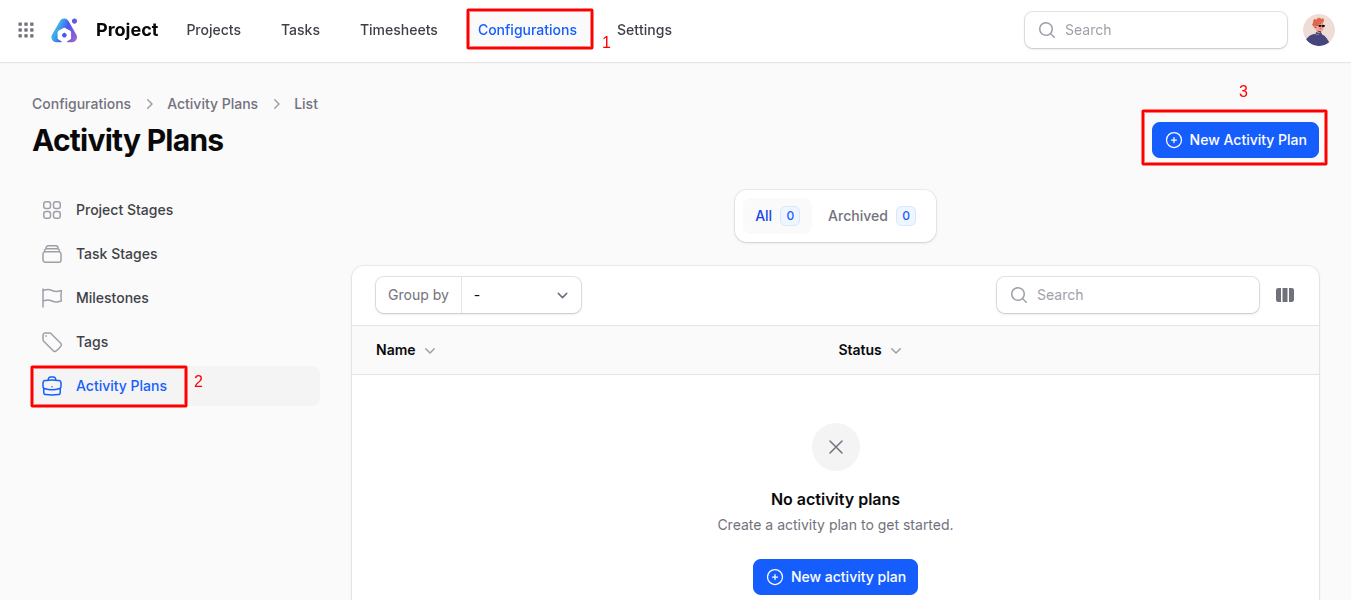Open the Tasks menu
The image size is (1351, 600).
click(300, 30)
